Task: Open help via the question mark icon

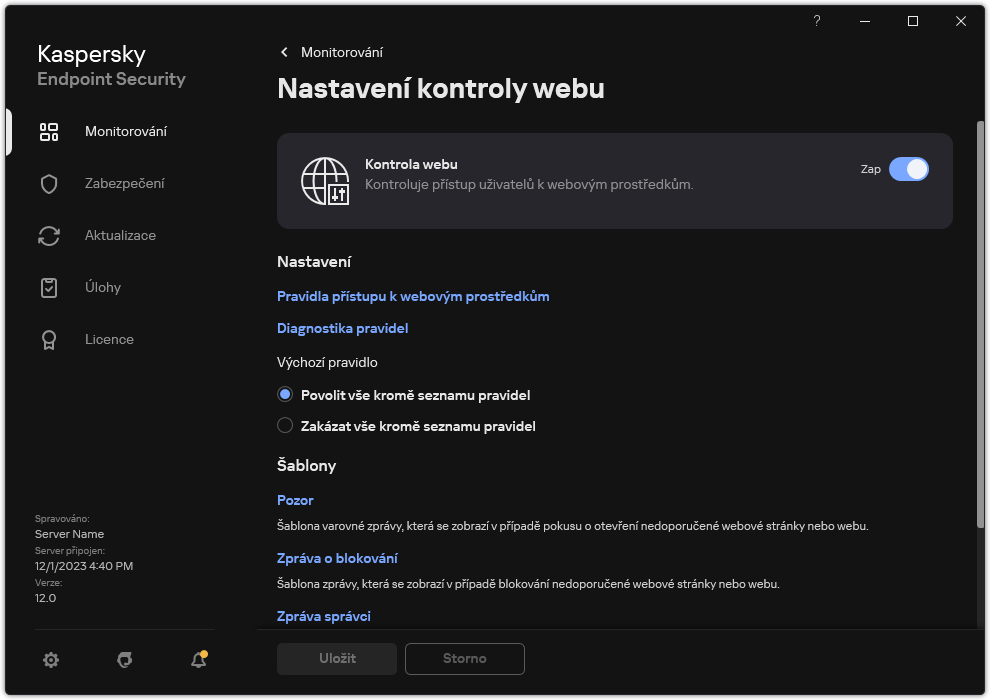Action: click(816, 21)
